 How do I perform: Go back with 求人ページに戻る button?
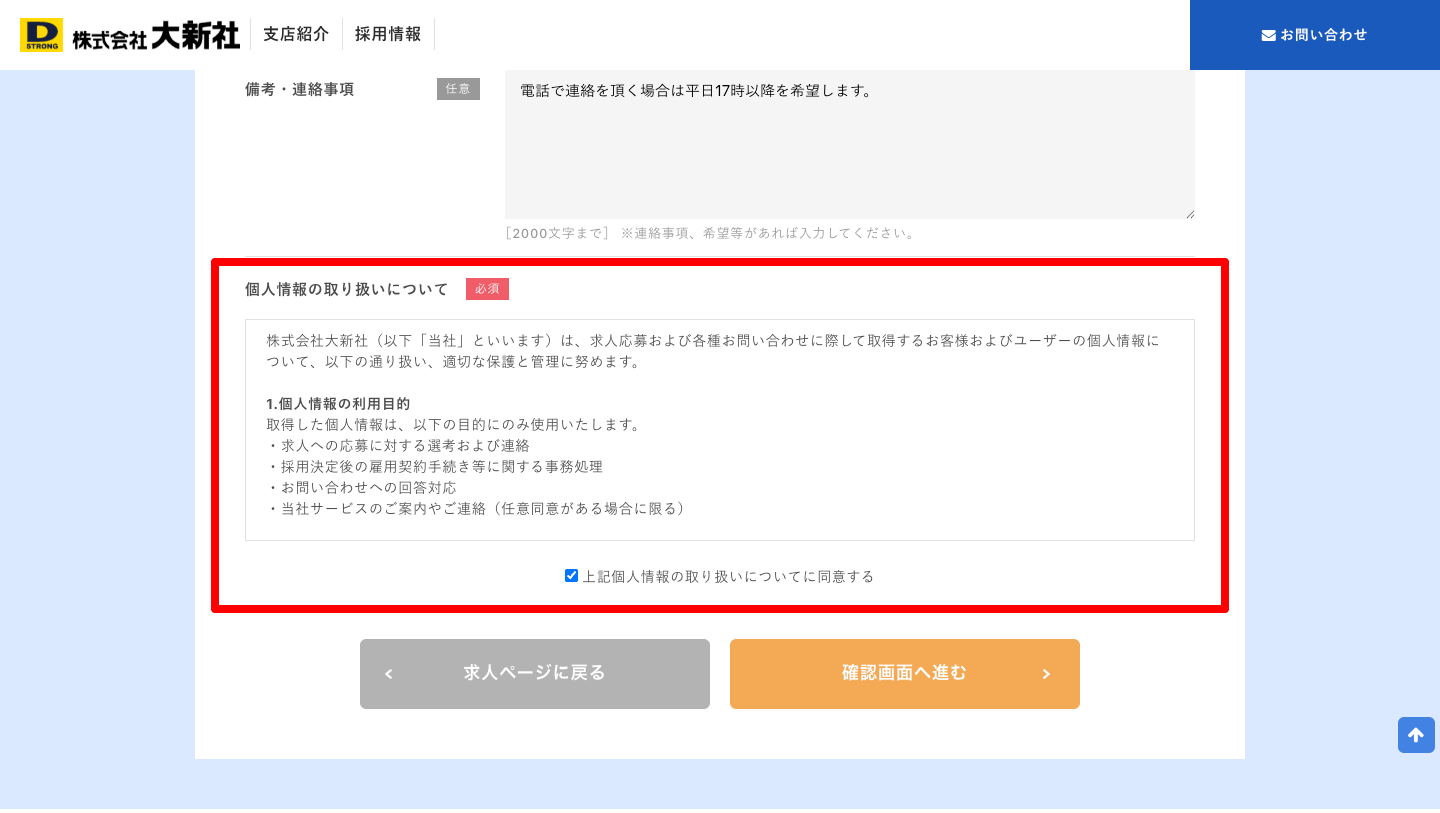[535, 674]
